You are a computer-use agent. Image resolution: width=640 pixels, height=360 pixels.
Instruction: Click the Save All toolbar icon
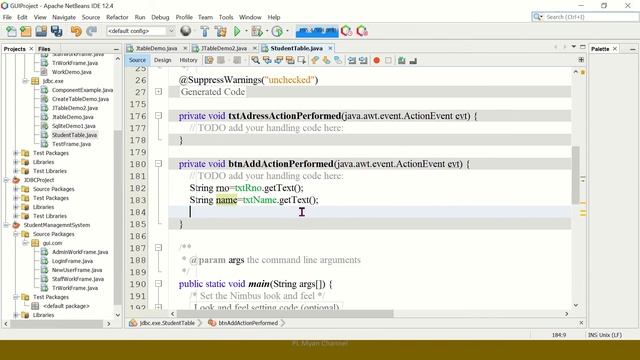click(57, 31)
